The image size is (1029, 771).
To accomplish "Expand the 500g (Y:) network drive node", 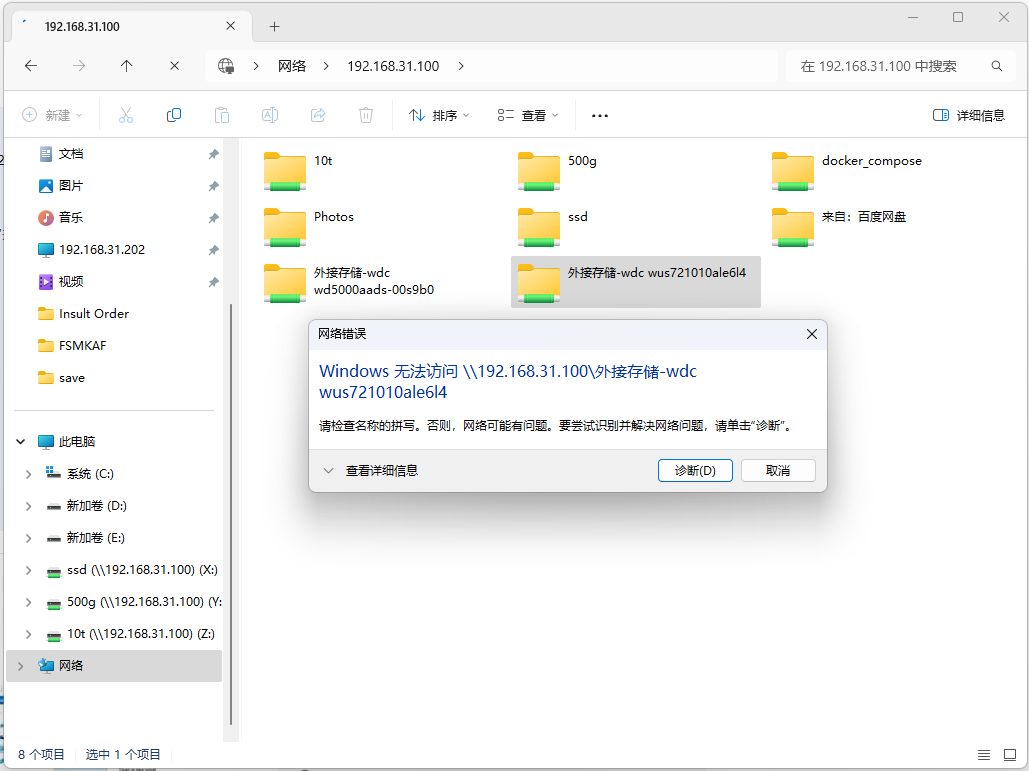I will (28, 602).
